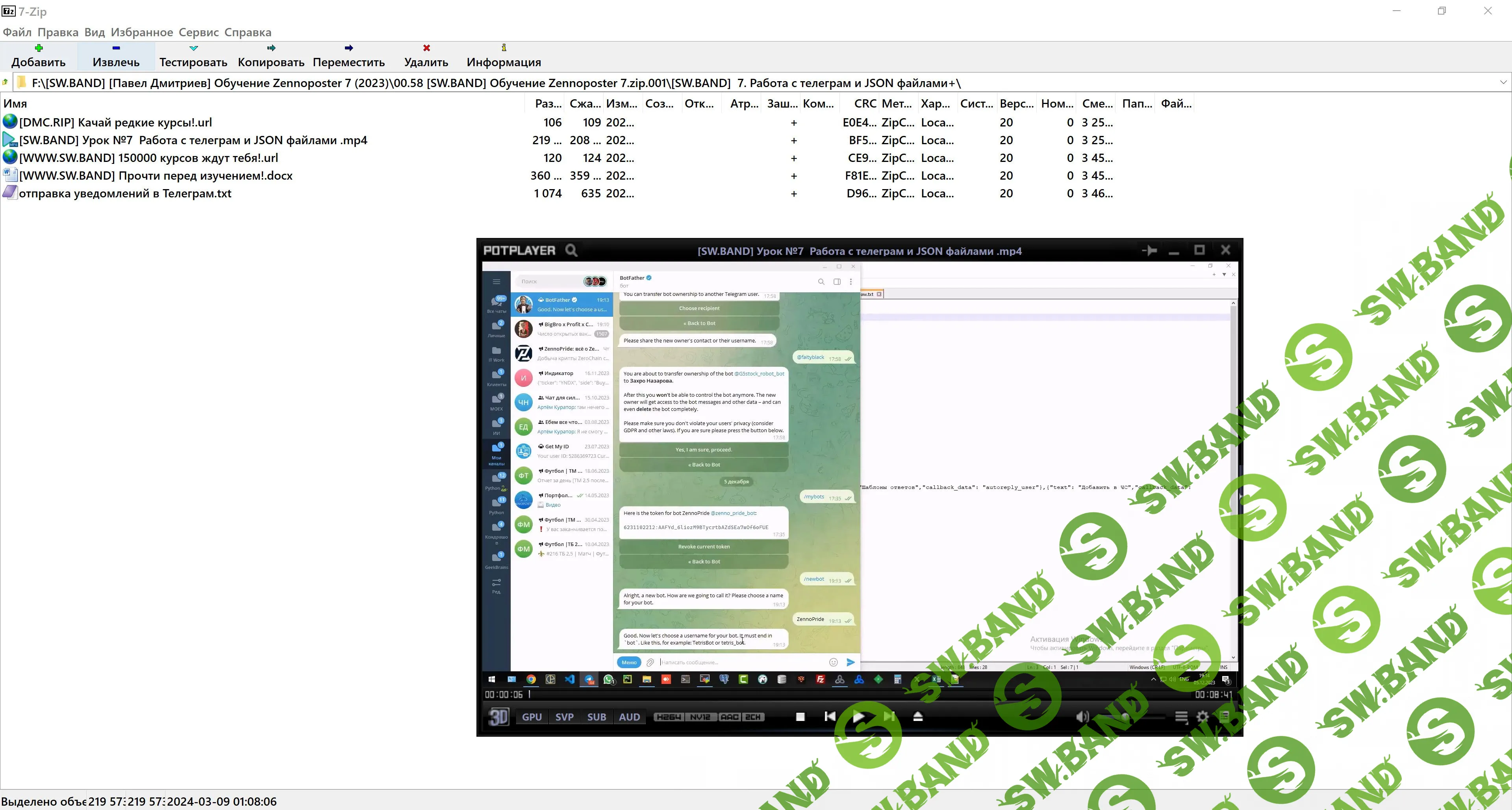Toggle the GPU acceleration button
This screenshot has width=1512, height=810.
532,717
